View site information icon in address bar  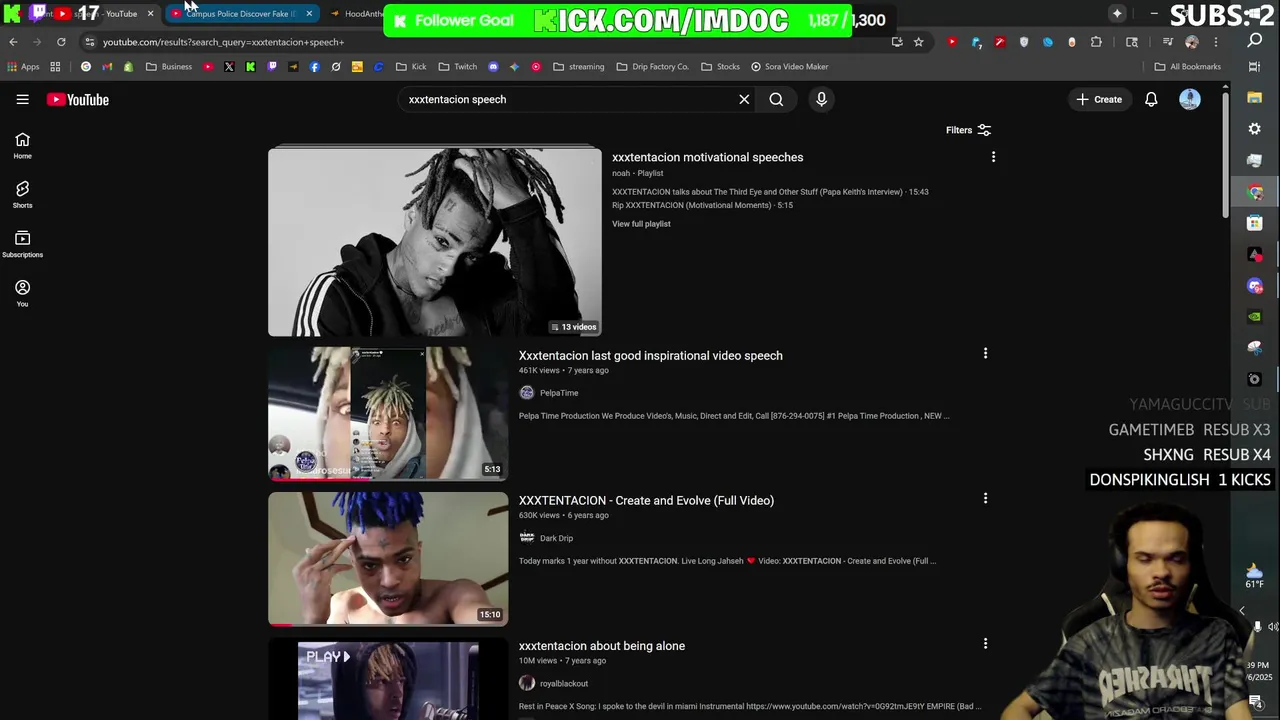click(x=89, y=42)
